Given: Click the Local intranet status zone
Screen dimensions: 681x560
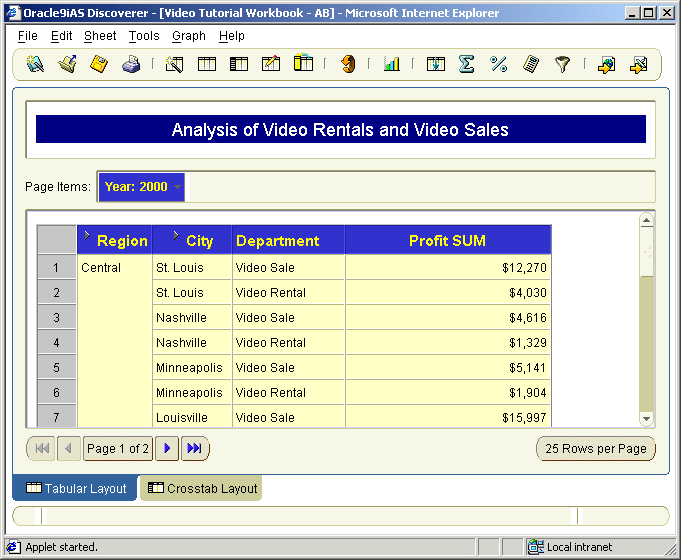Looking at the screenshot, I should point(599,547).
